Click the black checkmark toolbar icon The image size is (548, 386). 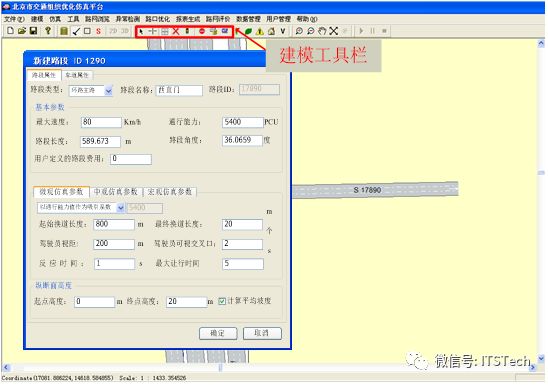pos(76,31)
